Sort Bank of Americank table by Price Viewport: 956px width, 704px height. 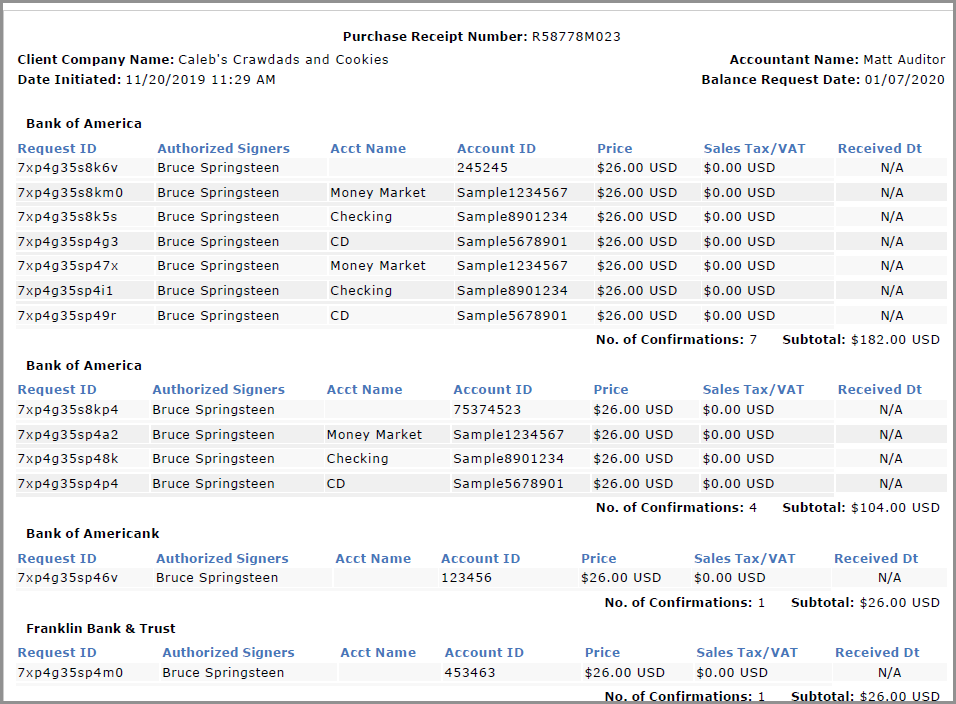coord(598,558)
